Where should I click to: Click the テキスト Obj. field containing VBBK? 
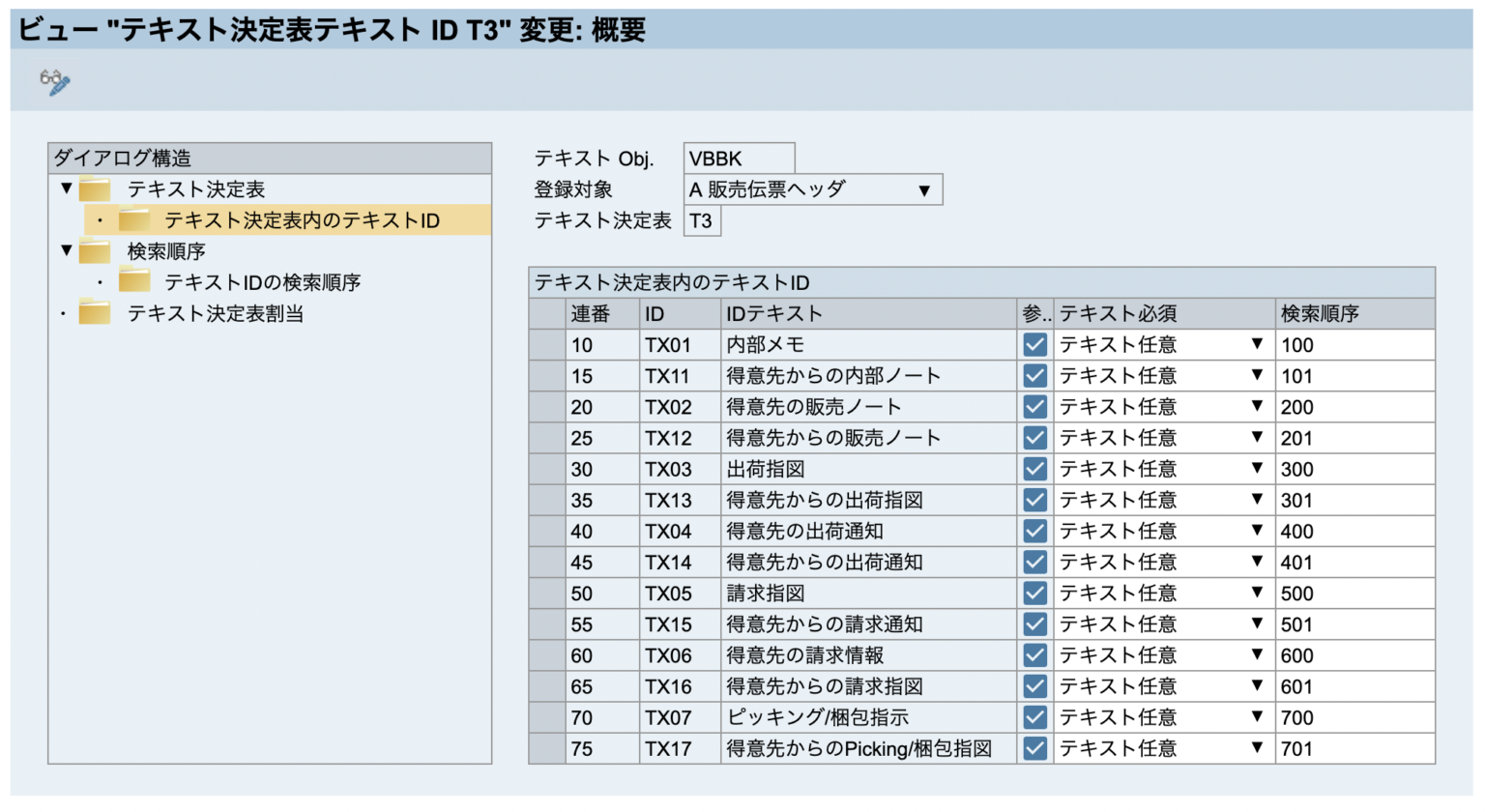pos(740,158)
